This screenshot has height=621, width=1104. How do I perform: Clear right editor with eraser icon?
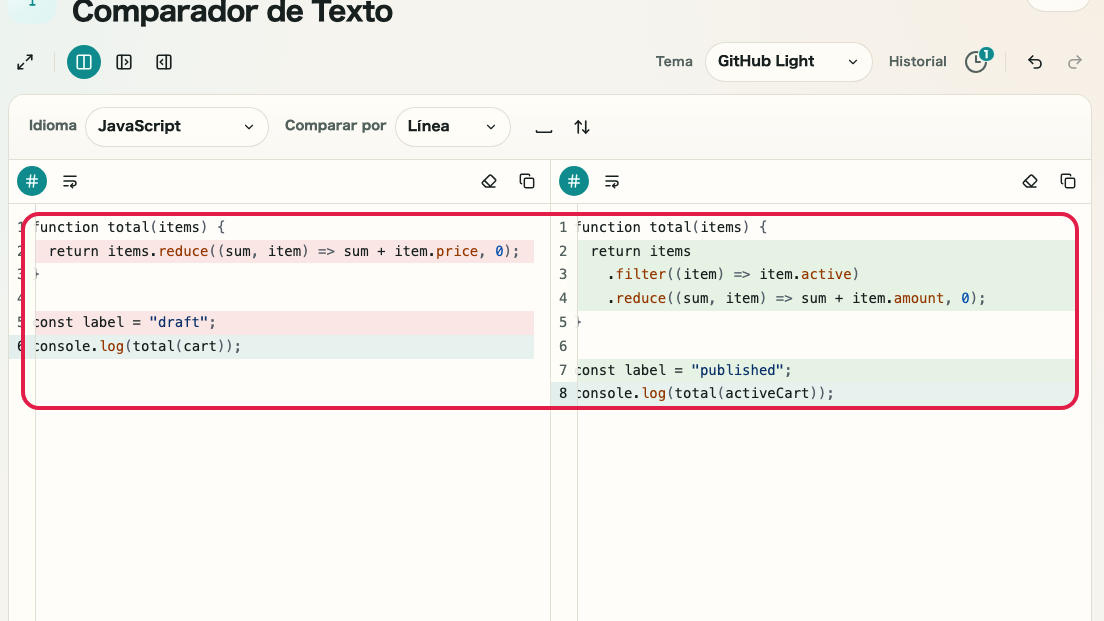click(x=1030, y=182)
